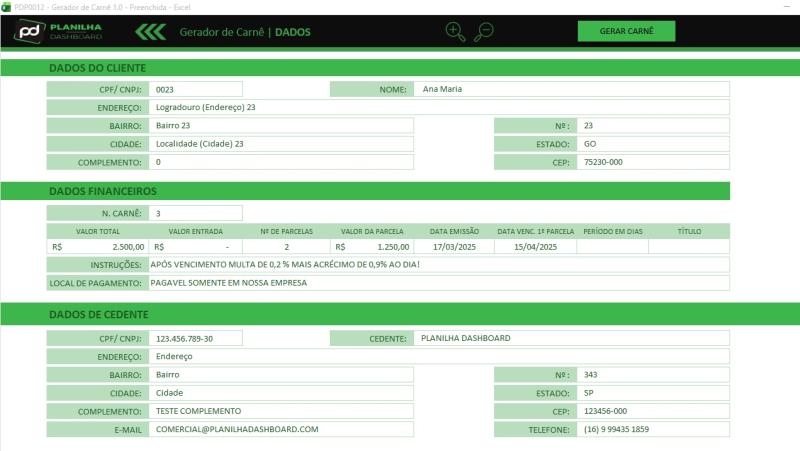800x451 pixels.
Task: Click the INSTRUÇÕES text field
Action: click(438, 265)
